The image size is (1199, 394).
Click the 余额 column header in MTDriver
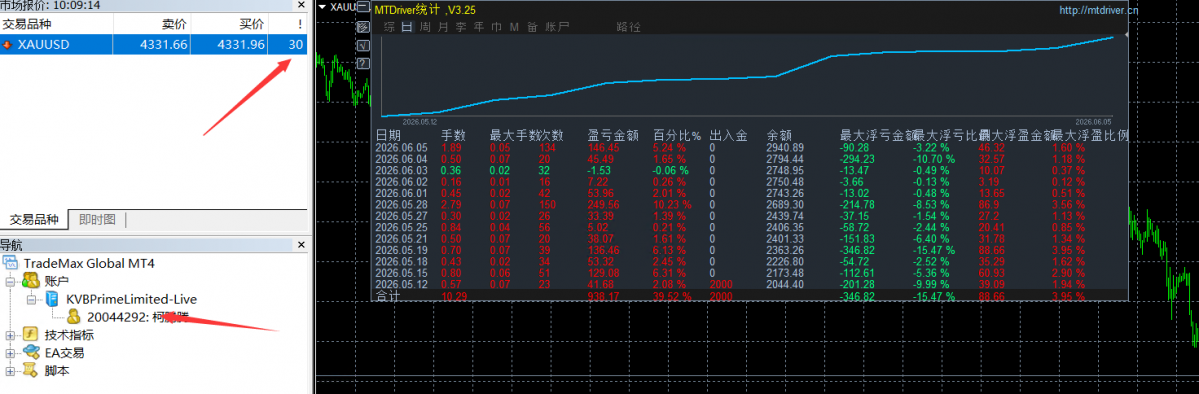click(x=779, y=135)
